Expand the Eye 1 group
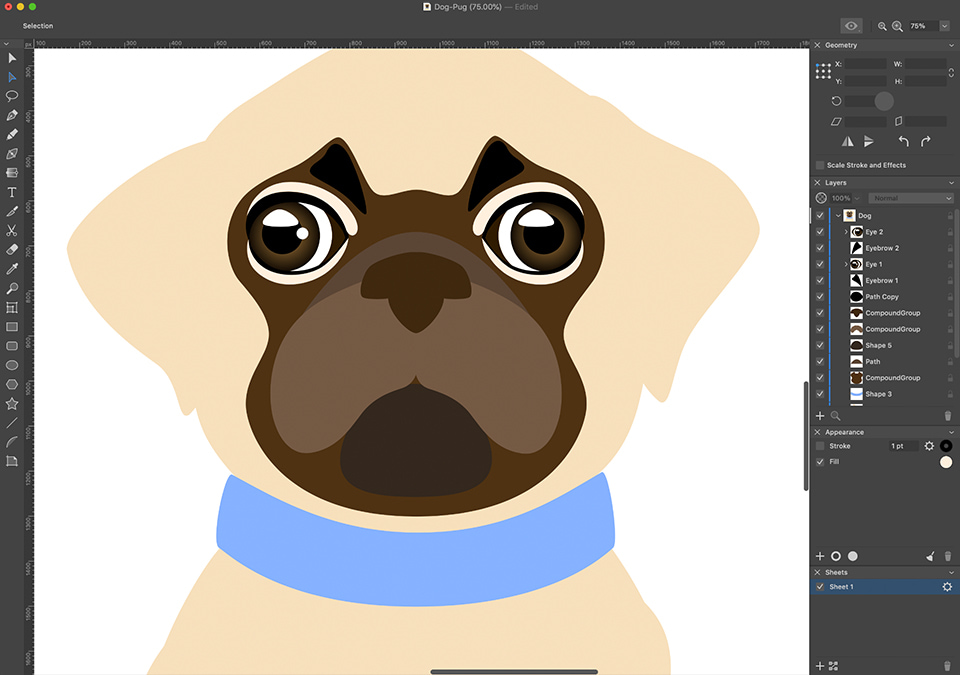Viewport: 960px width, 675px height. (x=846, y=264)
